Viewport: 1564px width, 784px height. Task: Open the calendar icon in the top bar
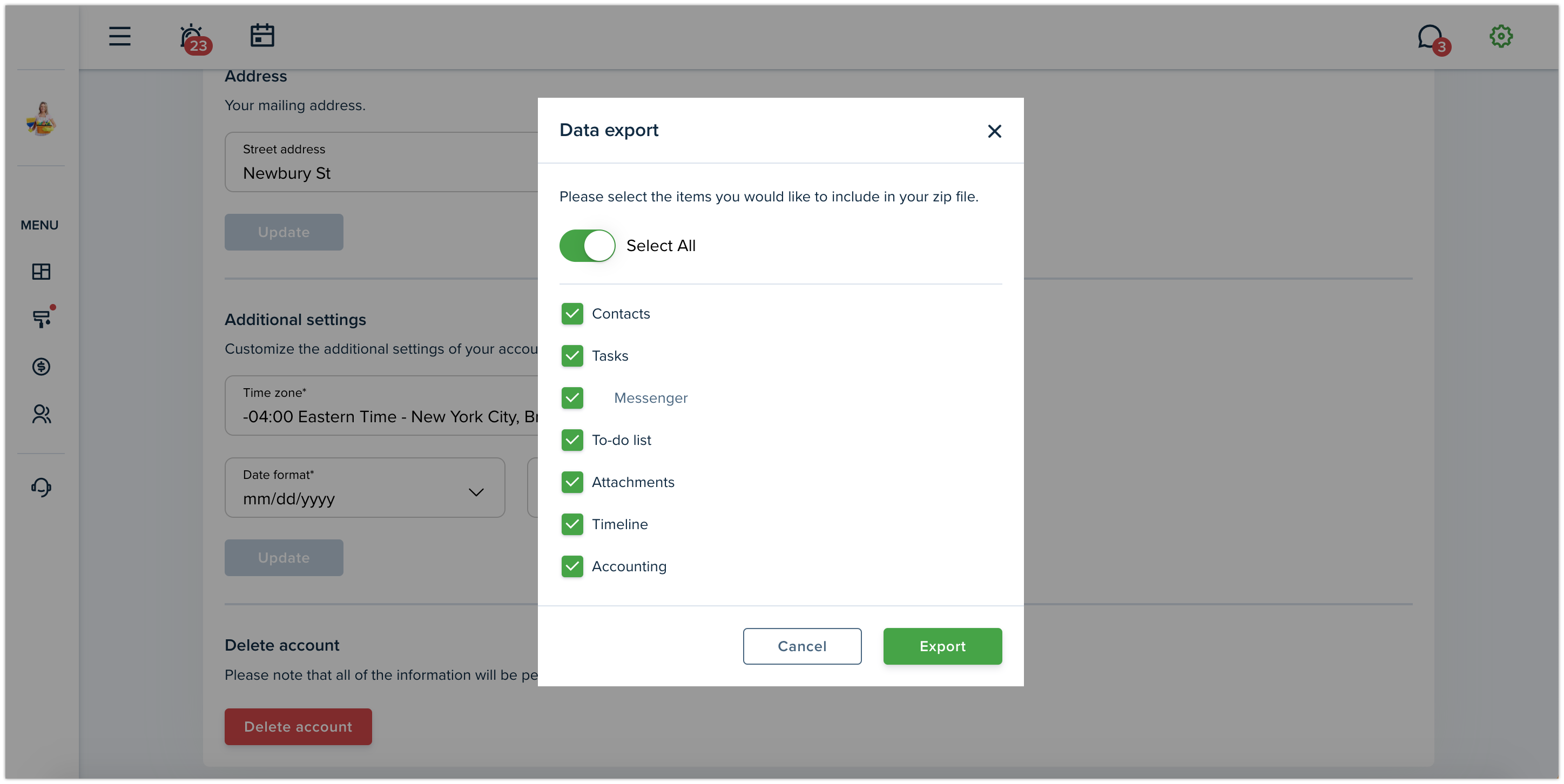click(262, 35)
